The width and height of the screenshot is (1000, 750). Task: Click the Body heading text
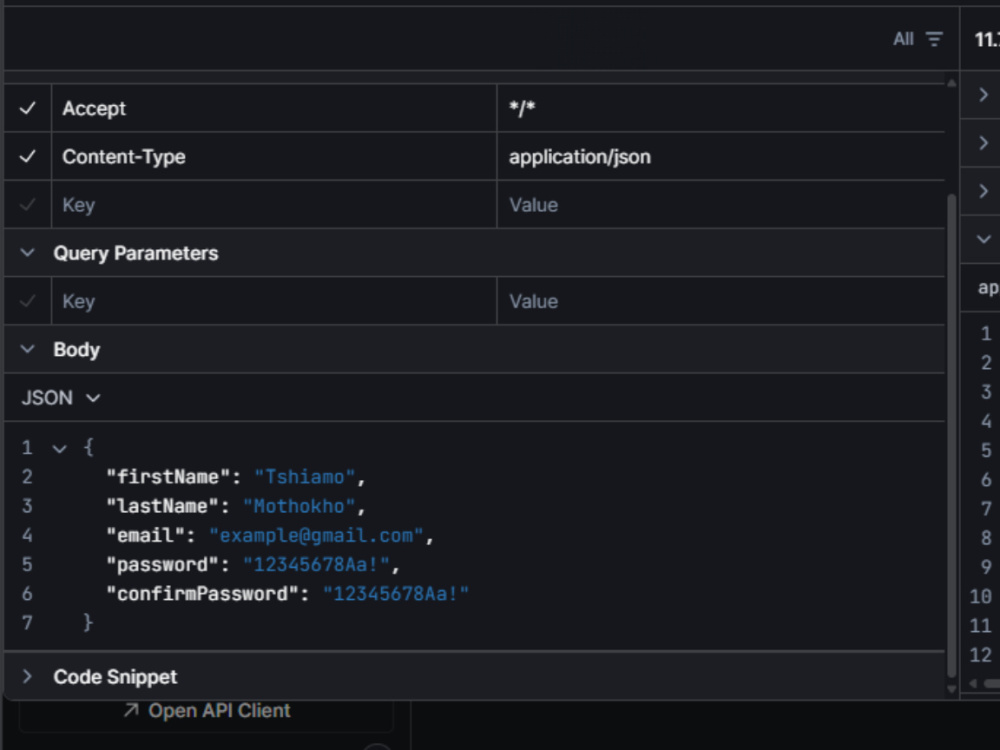tap(77, 349)
